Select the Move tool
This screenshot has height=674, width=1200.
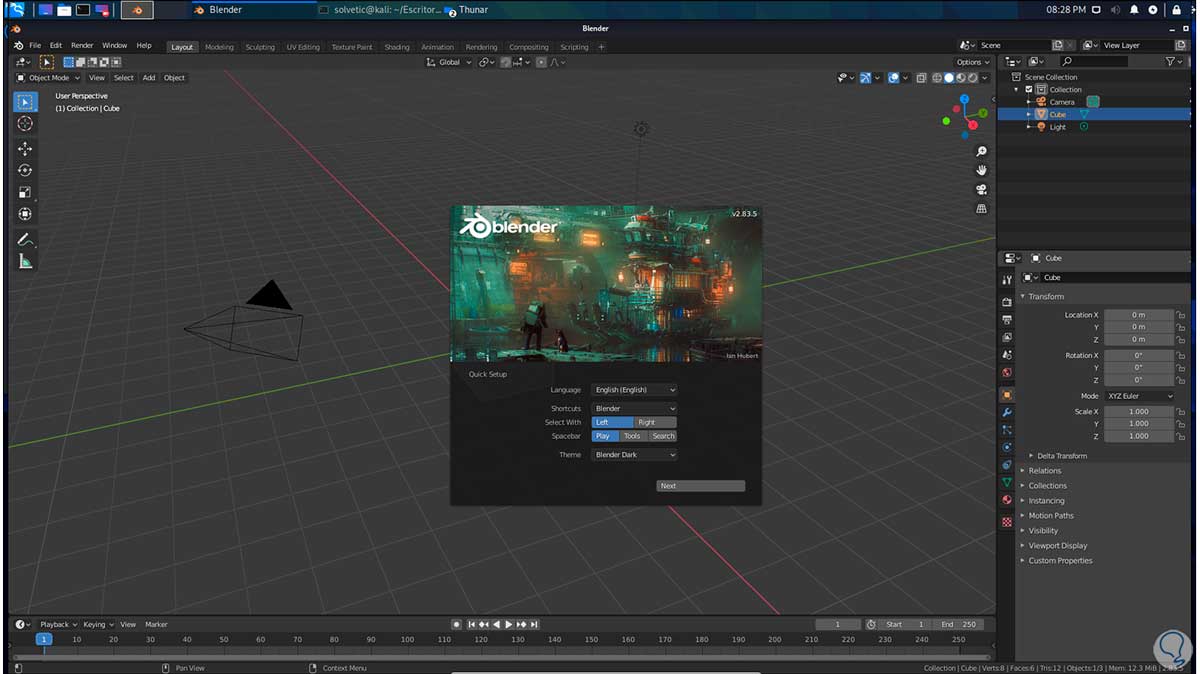tap(25, 148)
